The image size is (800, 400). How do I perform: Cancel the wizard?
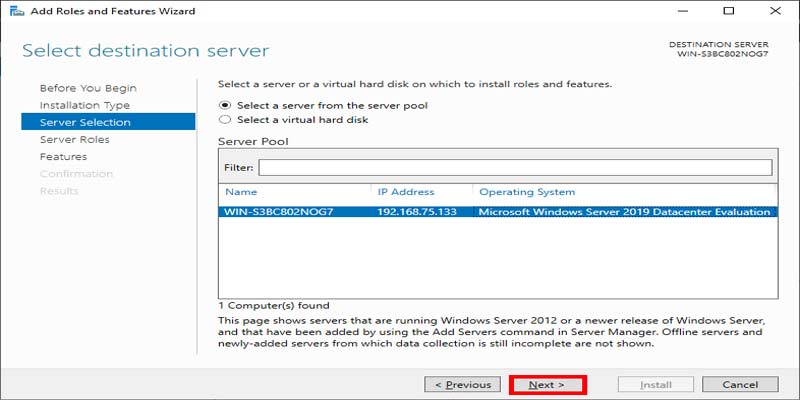point(740,384)
